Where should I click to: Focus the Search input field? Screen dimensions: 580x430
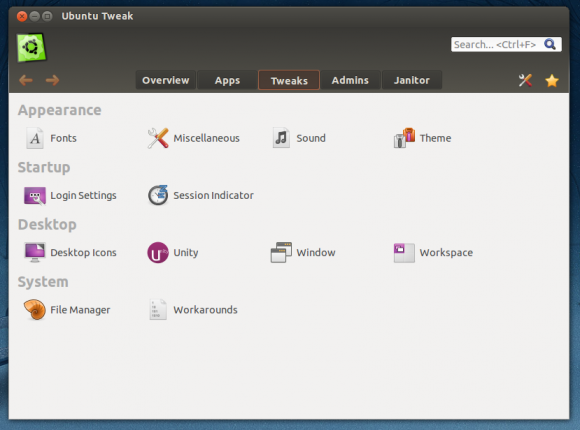[506, 44]
